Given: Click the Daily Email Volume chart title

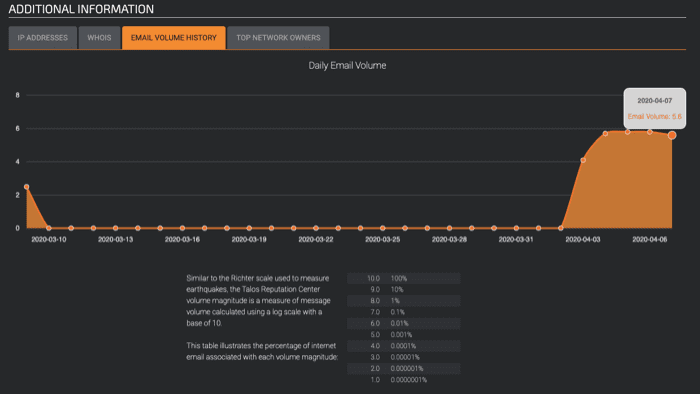Looking at the screenshot, I should point(347,66).
